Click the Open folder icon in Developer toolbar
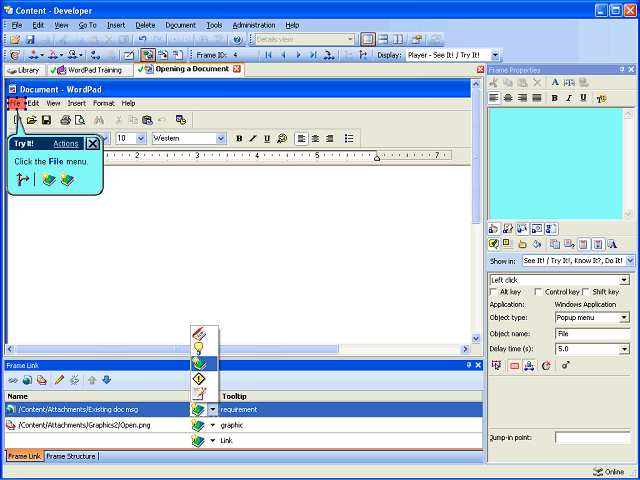Viewport: 640px width, 480px height. pyautogui.click(x=15, y=40)
